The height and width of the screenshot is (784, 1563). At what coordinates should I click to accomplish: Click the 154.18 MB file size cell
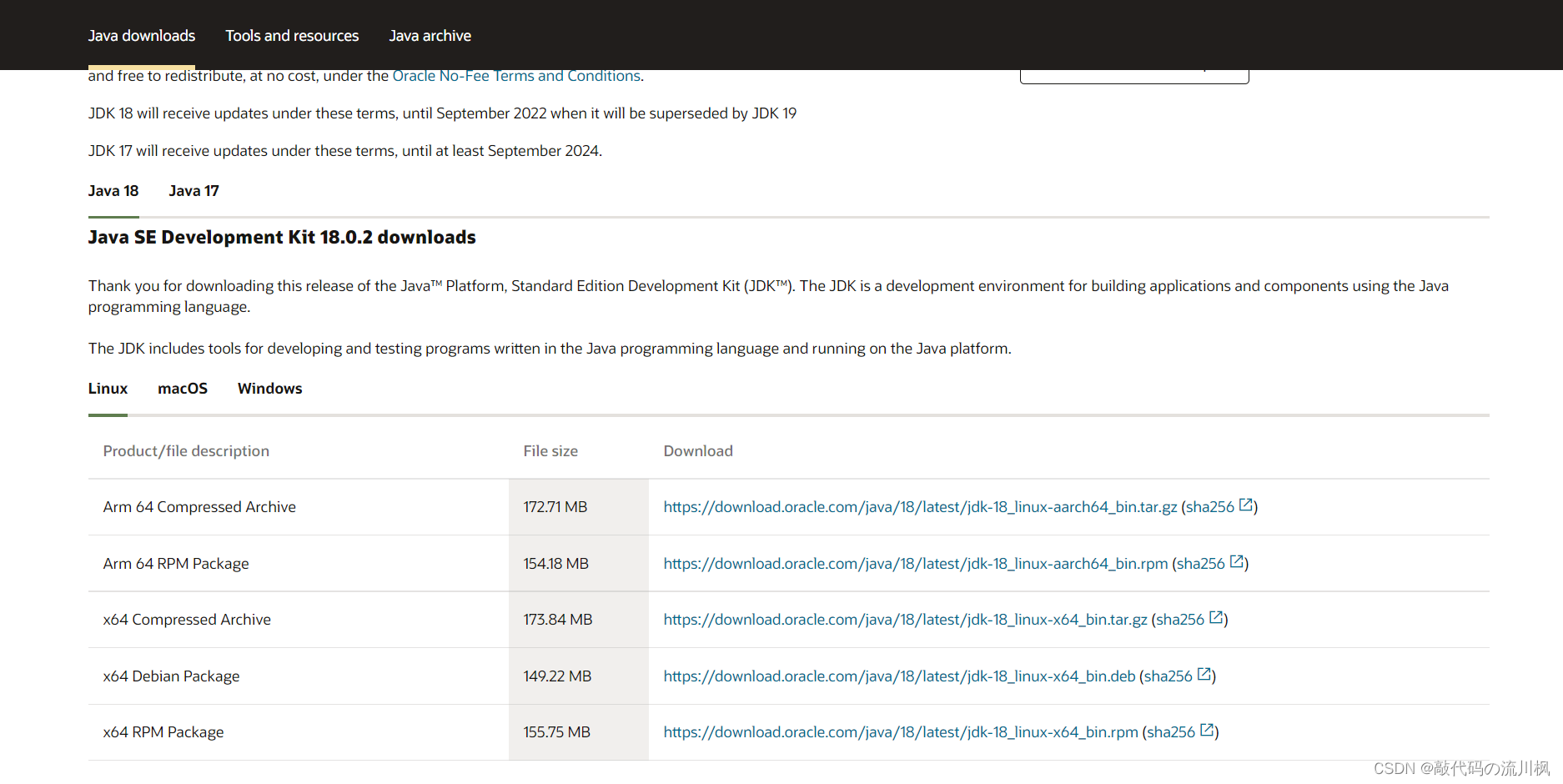click(x=579, y=564)
